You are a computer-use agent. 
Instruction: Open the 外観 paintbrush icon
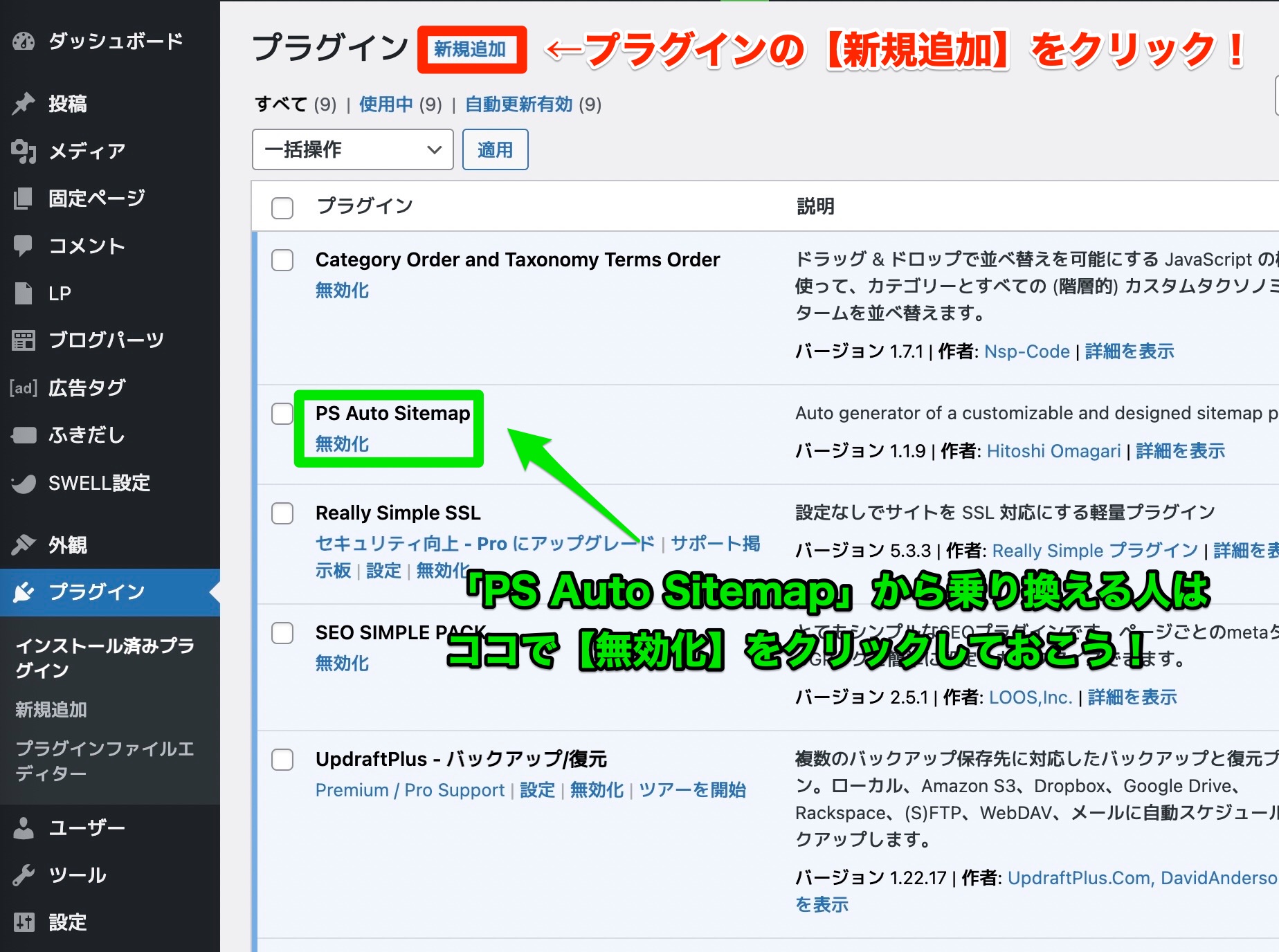24,545
